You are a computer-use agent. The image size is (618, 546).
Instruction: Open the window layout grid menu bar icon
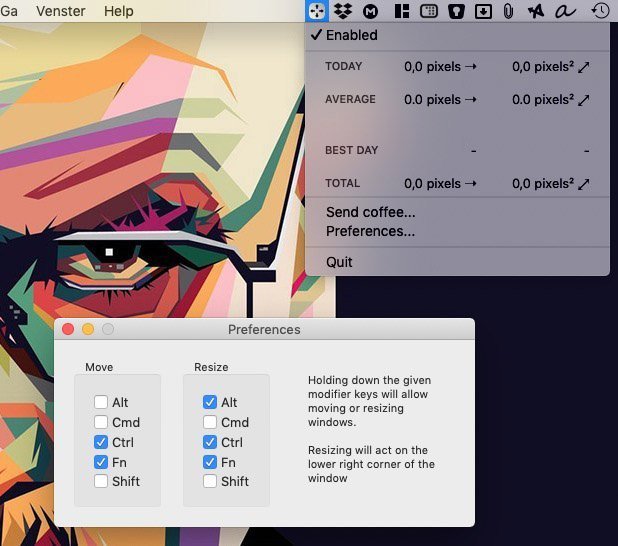pyautogui.click(x=402, y=11)
